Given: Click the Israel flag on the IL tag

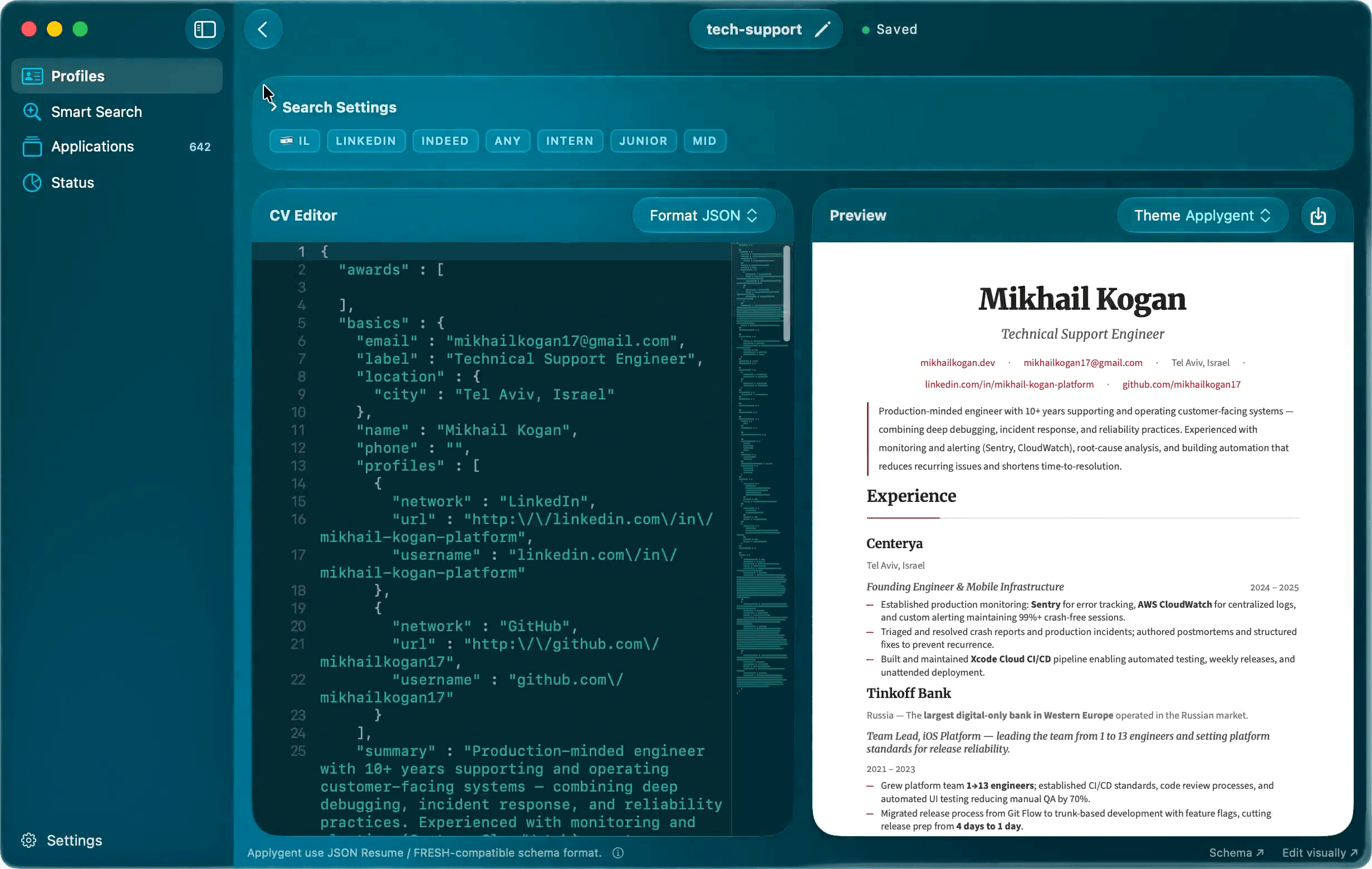Looking at the screenshot, I should click(287, 140).
